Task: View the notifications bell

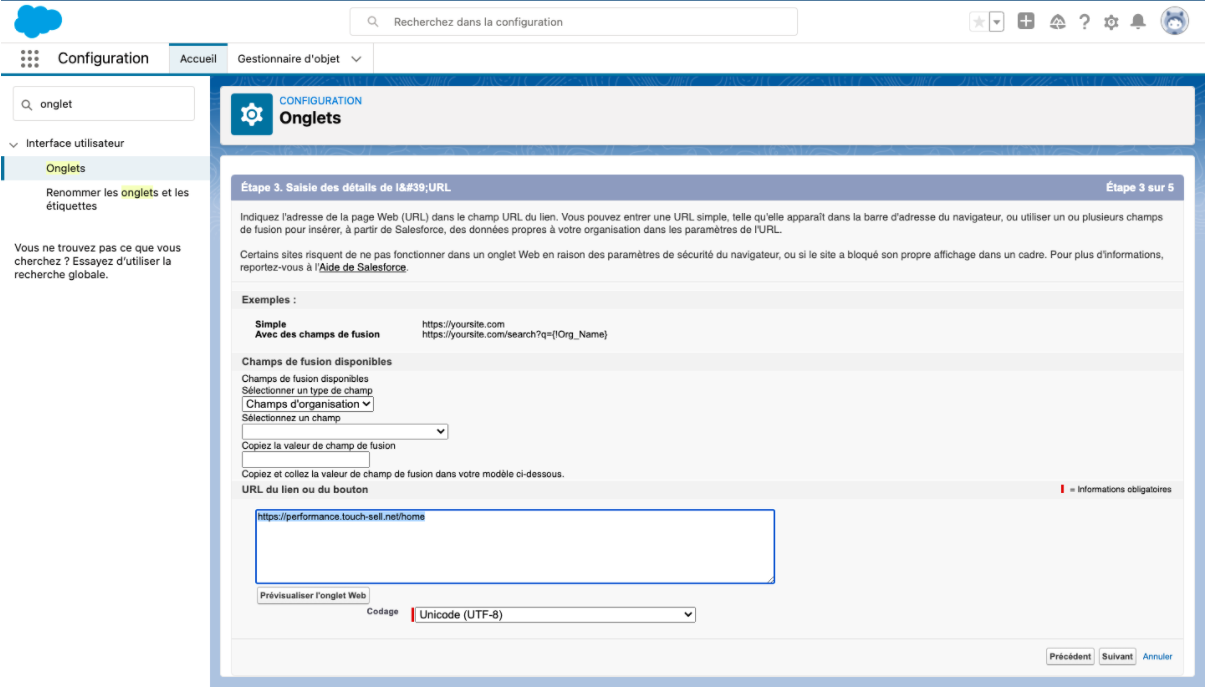Action: [1137, 22]
